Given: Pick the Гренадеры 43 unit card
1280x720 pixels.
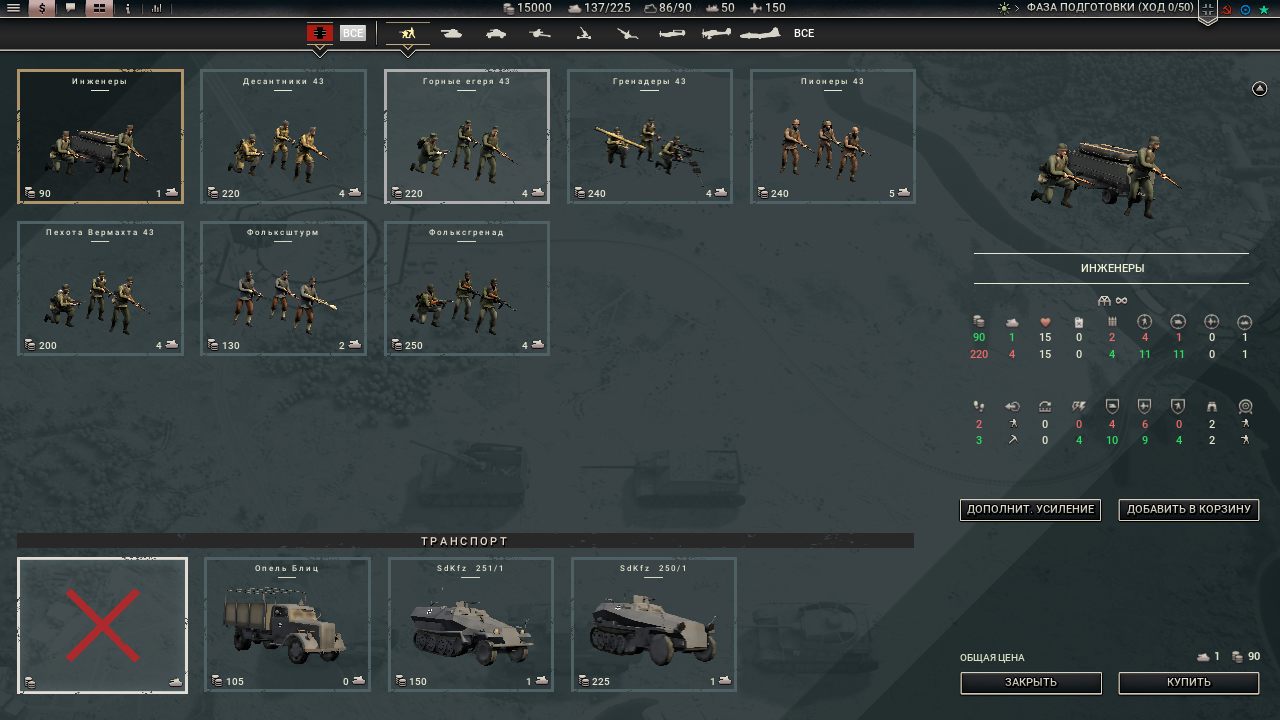Looking at the screenshot, I should [650, 136].
